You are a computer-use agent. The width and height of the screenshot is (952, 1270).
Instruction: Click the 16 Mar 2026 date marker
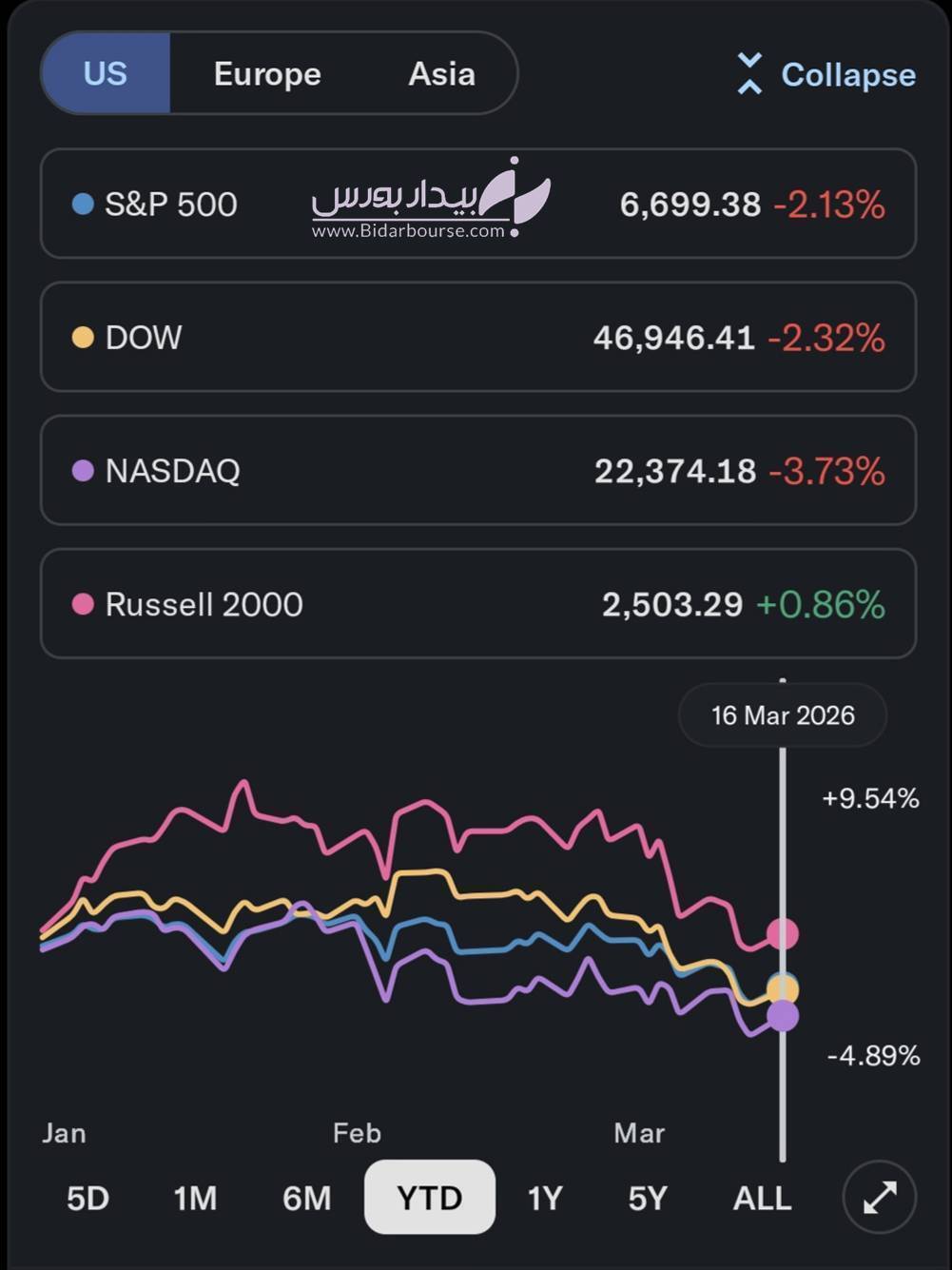[x=783, y=715]
